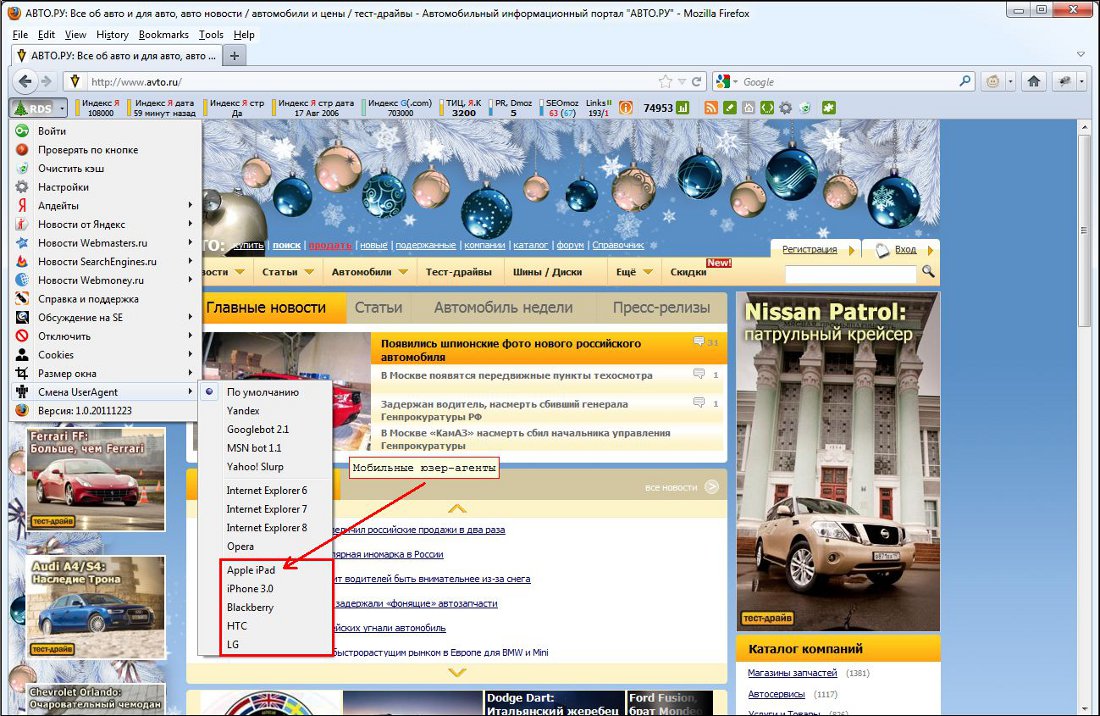1100x716 pixels.
Task: Click the search magnifier in Google box
Action: point(966,82)
